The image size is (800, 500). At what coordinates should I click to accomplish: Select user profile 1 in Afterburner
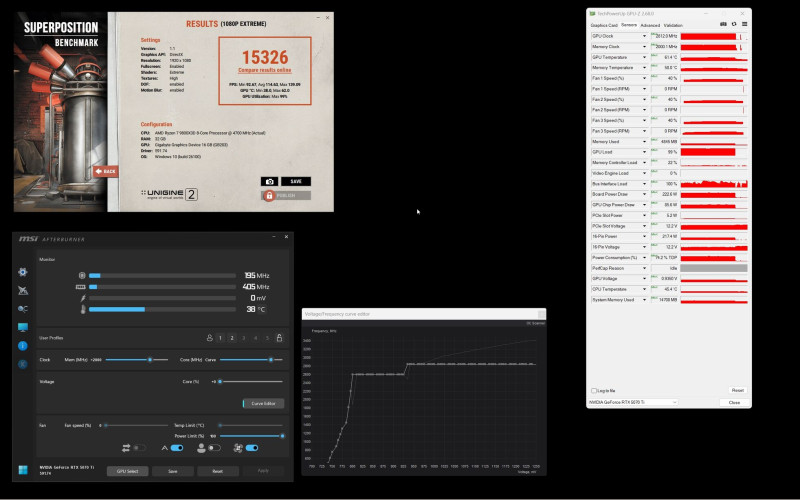220,338
